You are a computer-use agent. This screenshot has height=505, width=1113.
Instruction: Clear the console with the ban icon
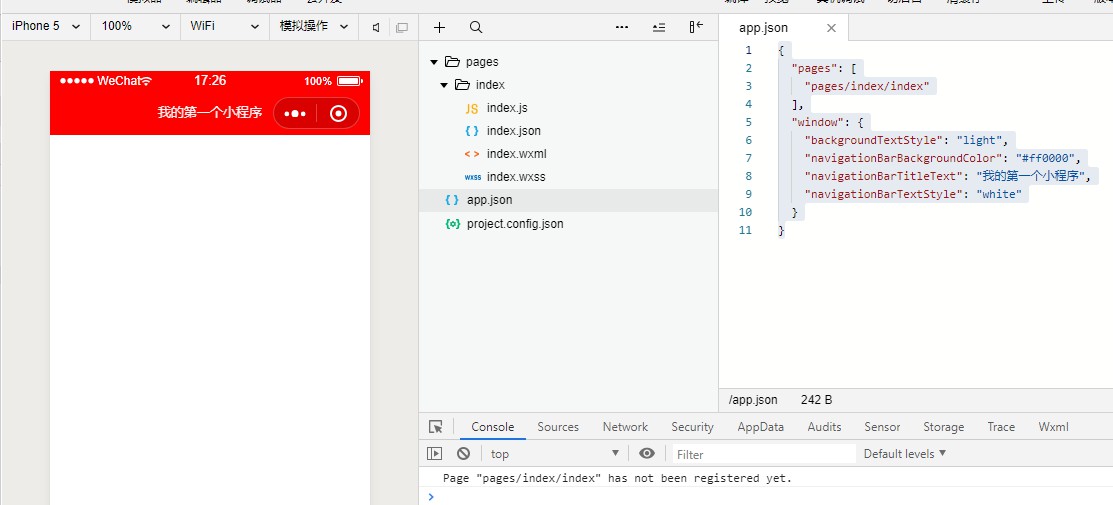[x=463, y=453]
